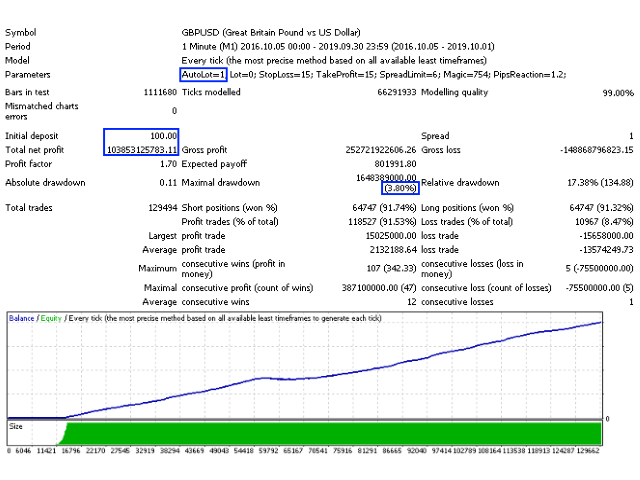Click the Bars in test value 1111680
Screen dimensions: 640x480
(160, 92)
